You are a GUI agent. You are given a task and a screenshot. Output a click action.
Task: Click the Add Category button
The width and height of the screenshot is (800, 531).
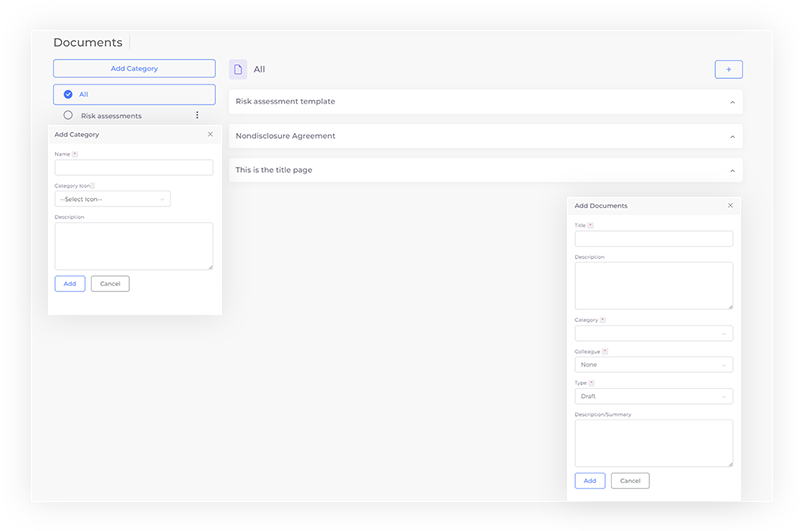click(x=134, y=68)
